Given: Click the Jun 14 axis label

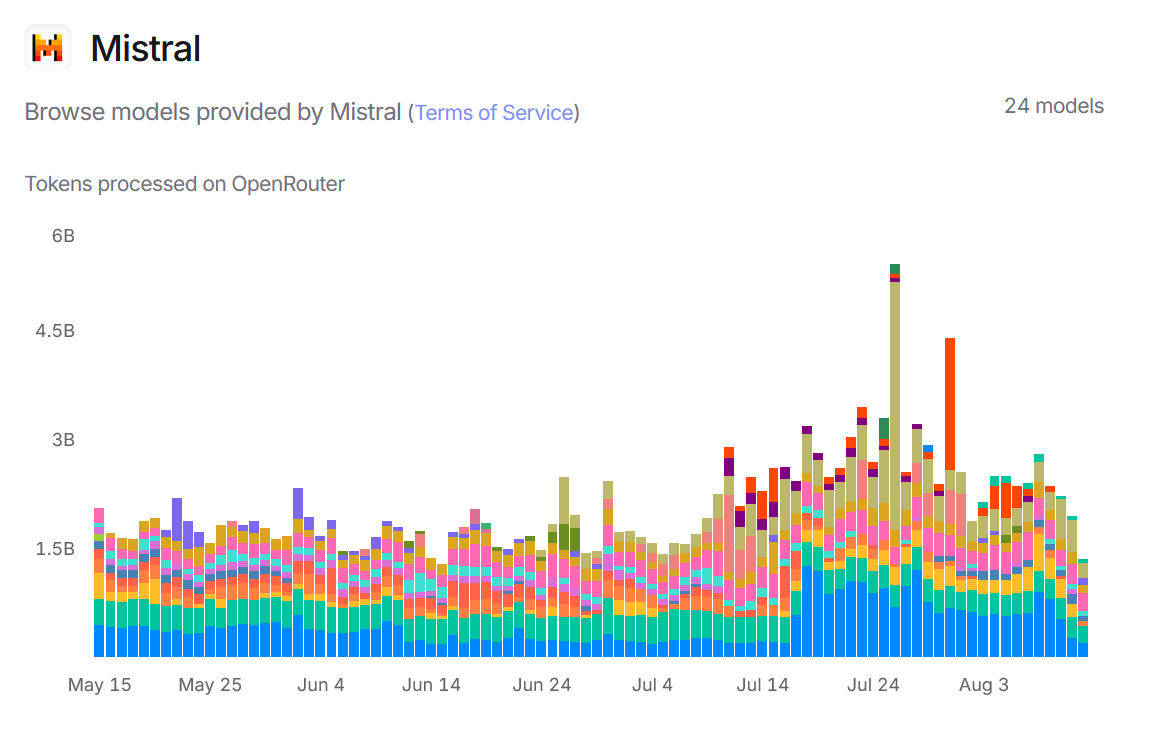Looking at the screenshot, I should tap(431, 685).
